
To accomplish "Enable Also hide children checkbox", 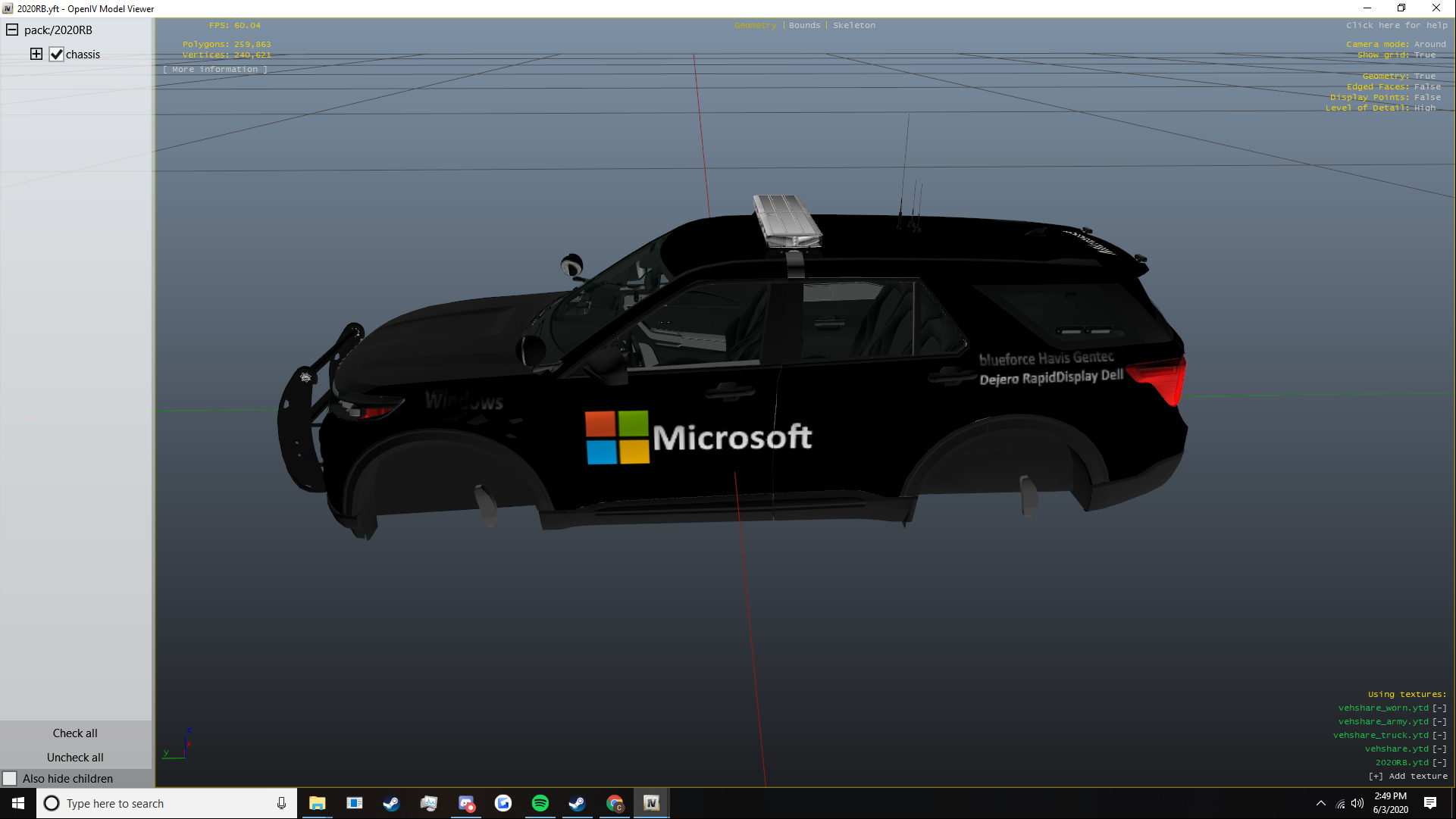I will coord(10,779).
